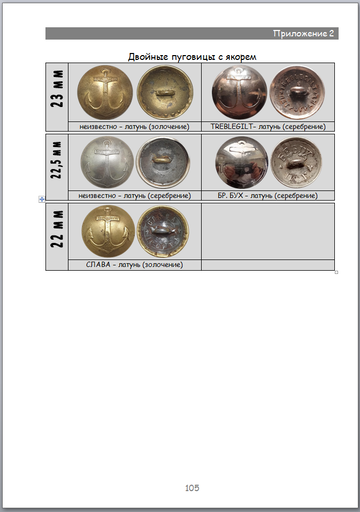Click the table resize handle square
The width and height of the screenshot is (360, 512).
[336, 272]
